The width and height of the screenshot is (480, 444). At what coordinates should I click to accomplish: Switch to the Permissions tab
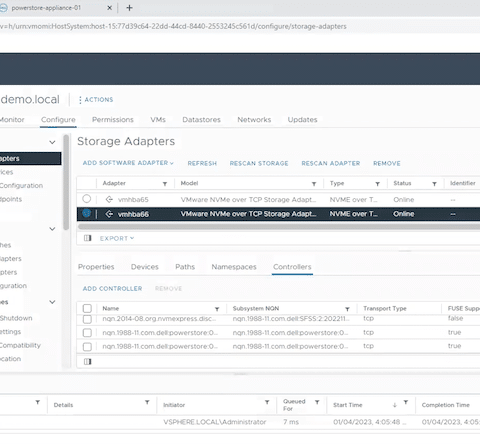(113, 120)
